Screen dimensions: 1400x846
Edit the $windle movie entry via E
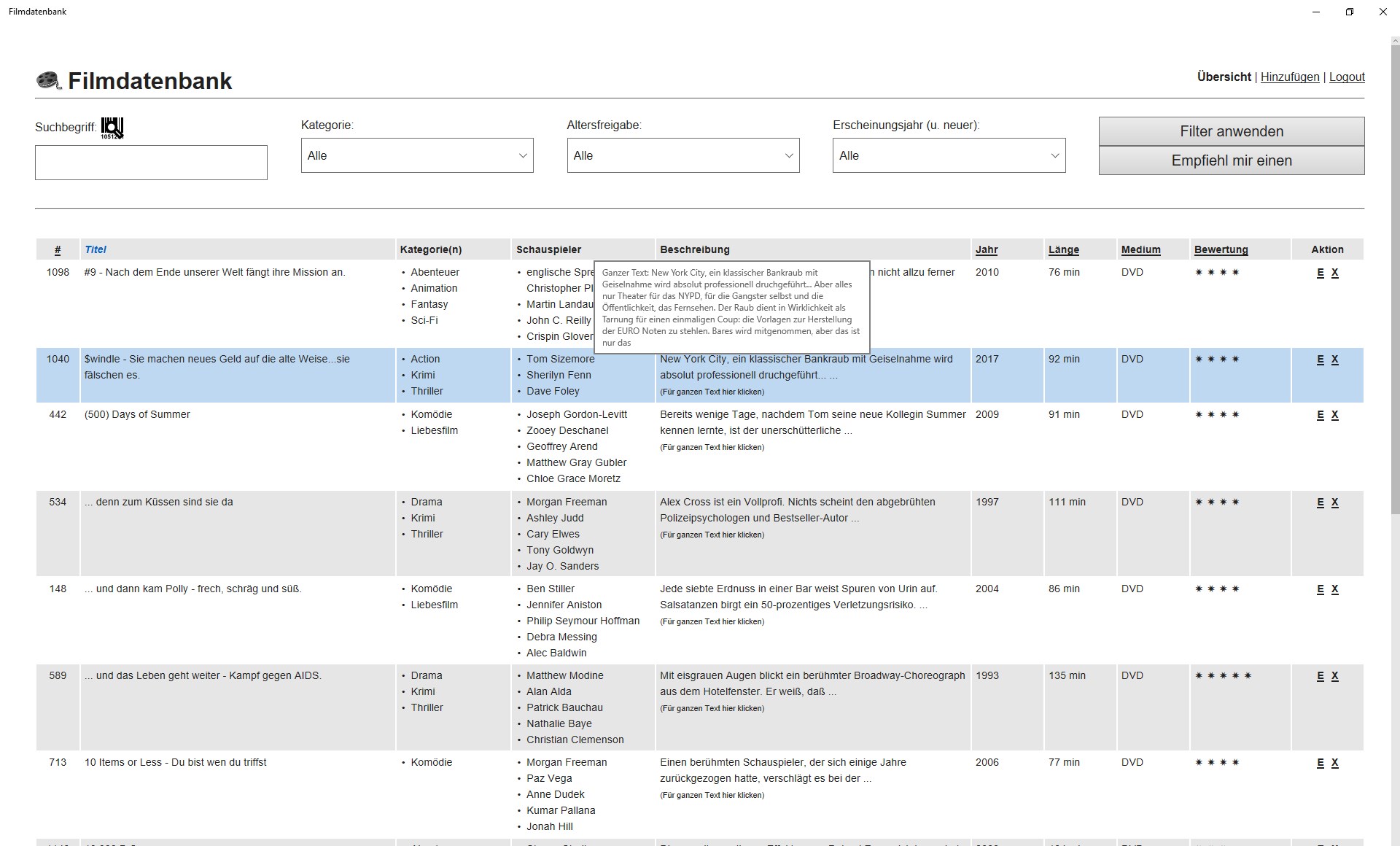pos(1320,360)
